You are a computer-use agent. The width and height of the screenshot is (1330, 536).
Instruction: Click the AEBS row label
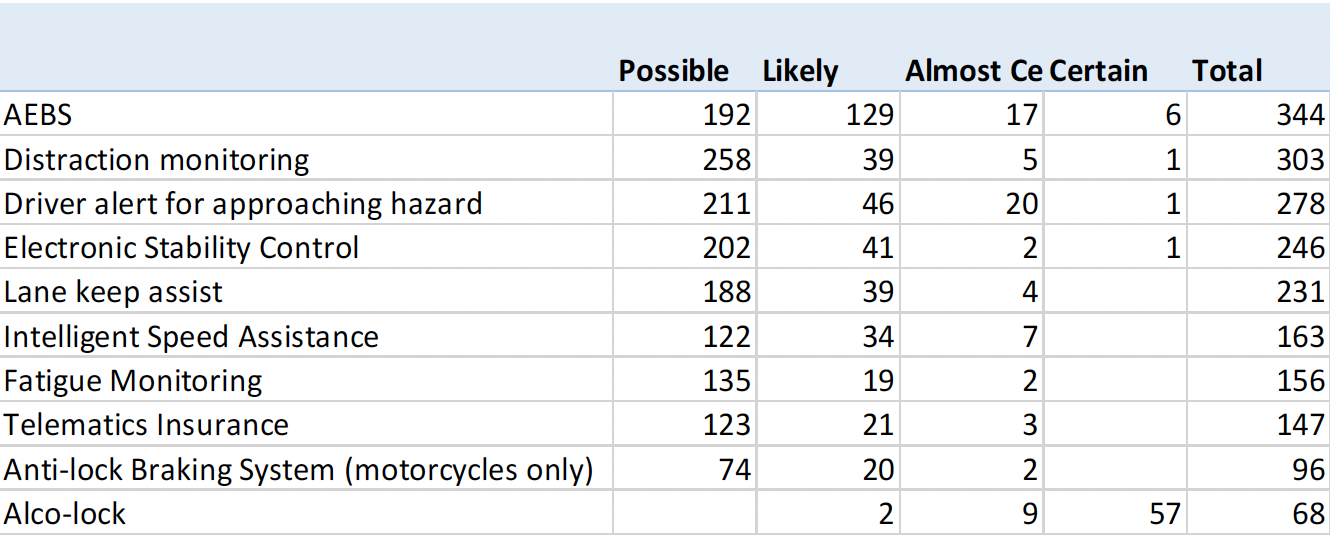[38, 115]
